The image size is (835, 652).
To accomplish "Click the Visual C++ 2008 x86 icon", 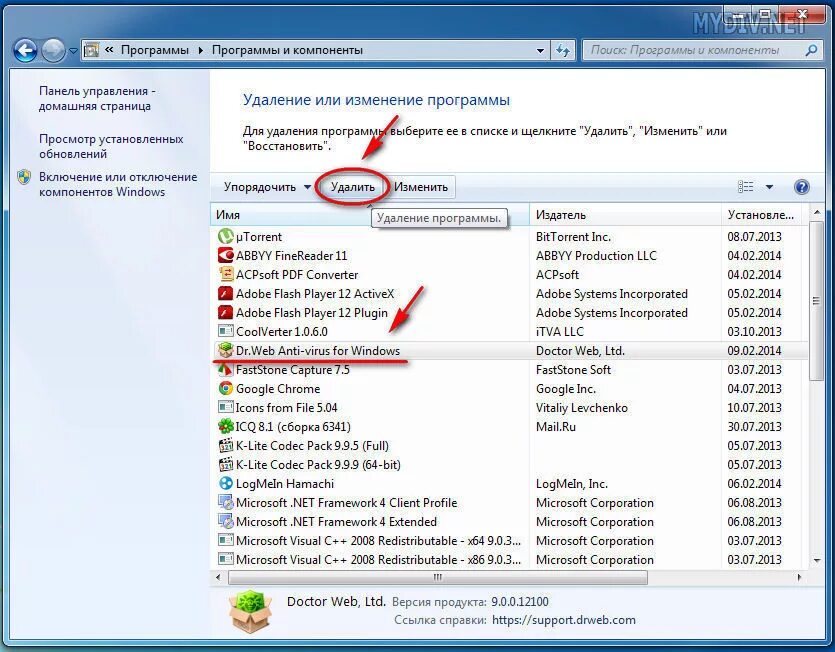I will [226, 559].
